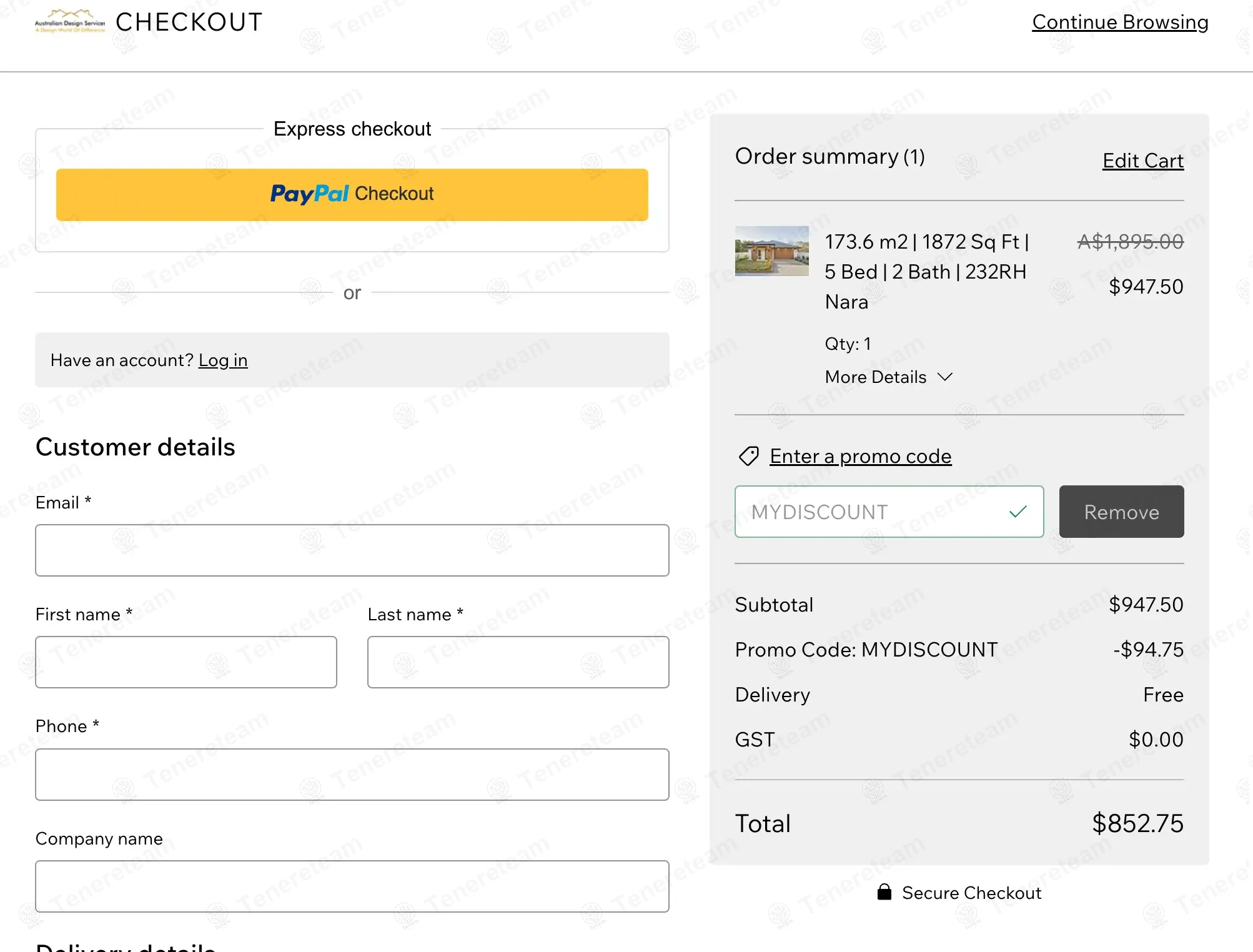Focus the Last name field

click(518, 662)
